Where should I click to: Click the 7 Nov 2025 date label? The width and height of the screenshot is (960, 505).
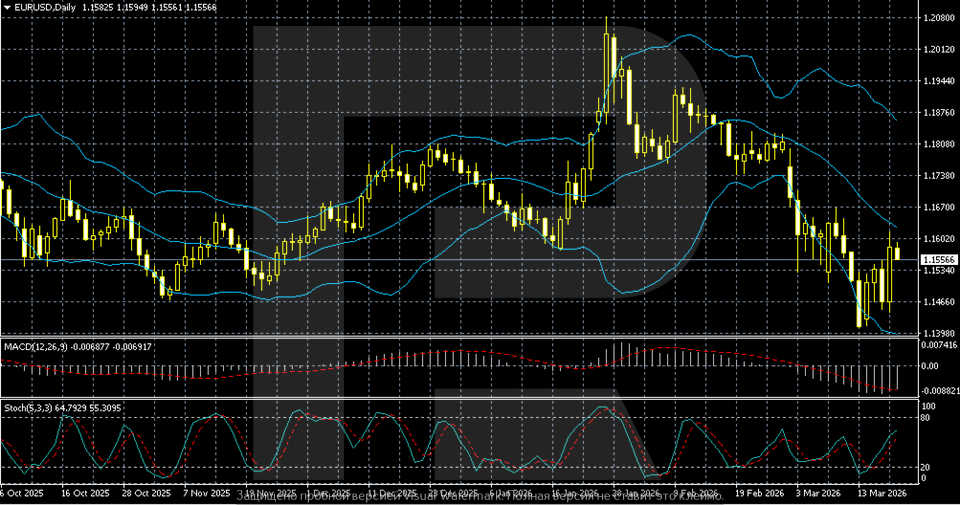(x=206, y=493)
